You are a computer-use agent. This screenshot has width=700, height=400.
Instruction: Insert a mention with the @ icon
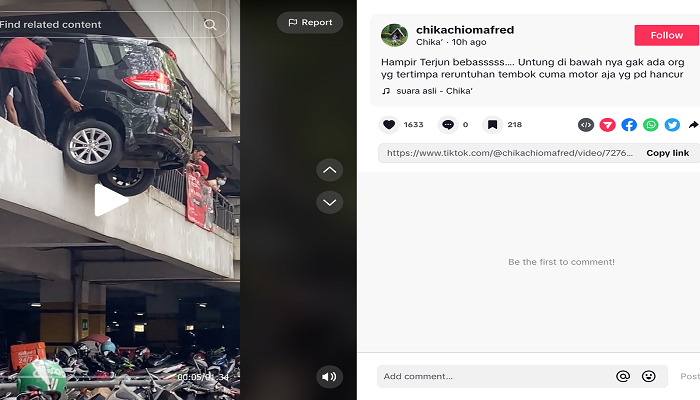(623, 376)
